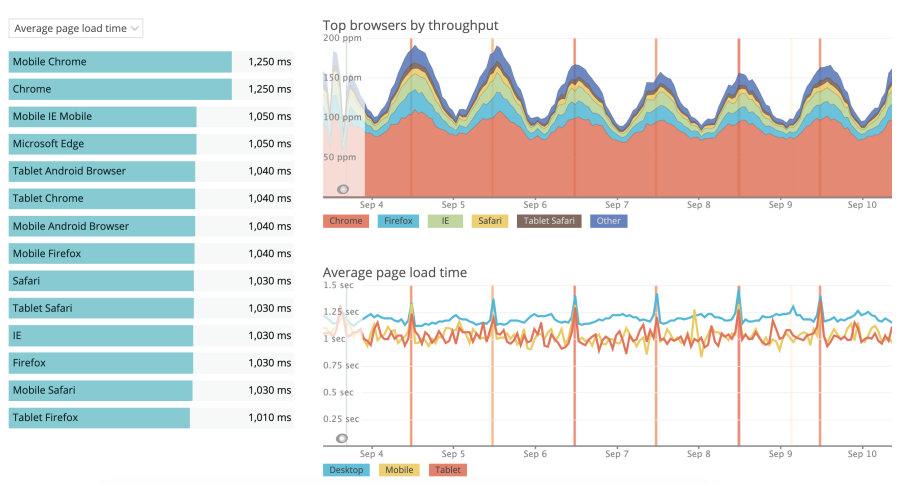Click the Average page load time chart heading
This screenshot has height=485, width=900.
tap(394, 272)
